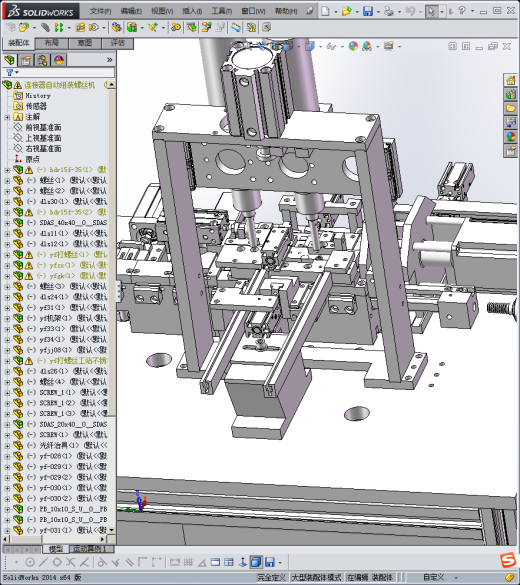The height and width of the screenshot is (585, 520).
Task: Open the 文件(F) menu
Action: click(x=100, y=11)
